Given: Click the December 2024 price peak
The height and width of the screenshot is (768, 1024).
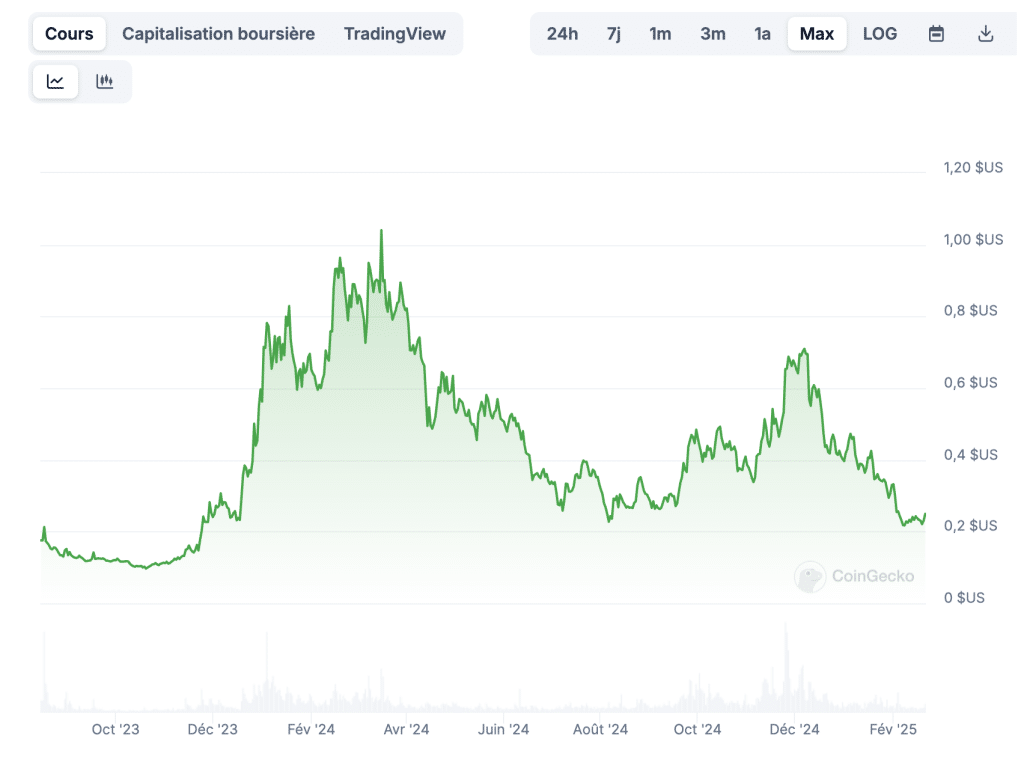Looking at the screenshot, I should 804,350.
